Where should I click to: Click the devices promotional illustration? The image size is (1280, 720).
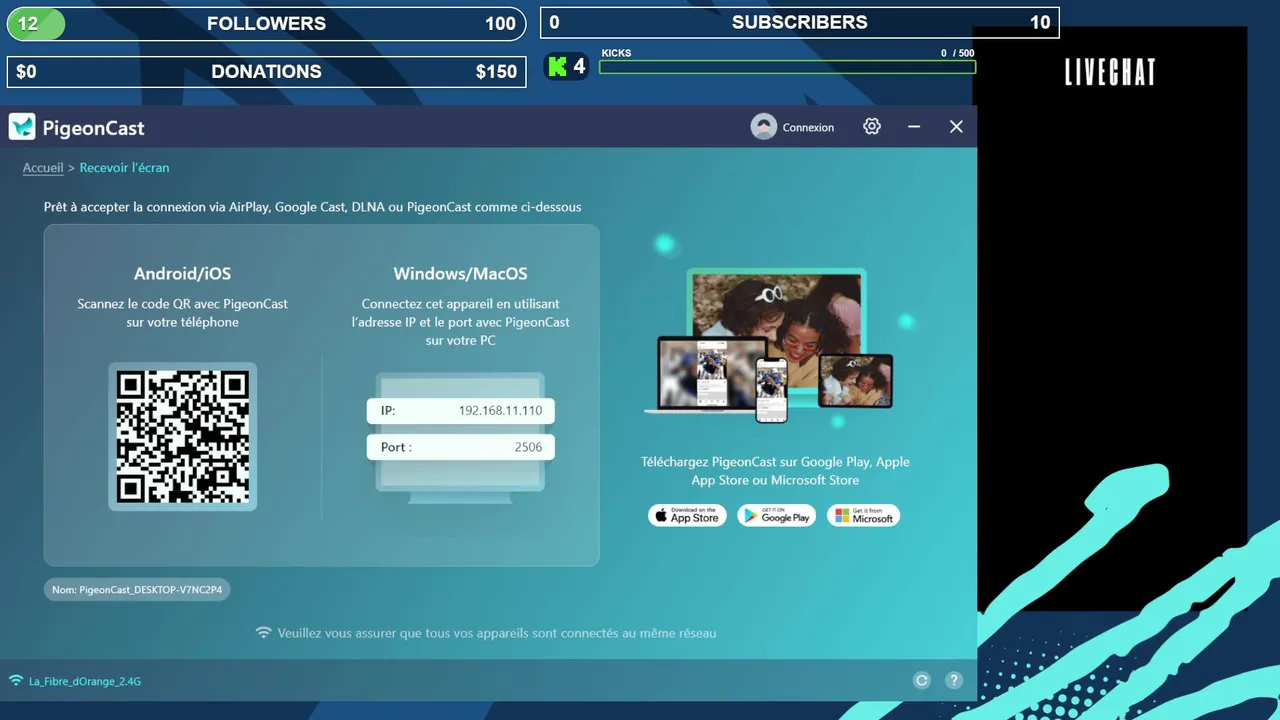770,345
